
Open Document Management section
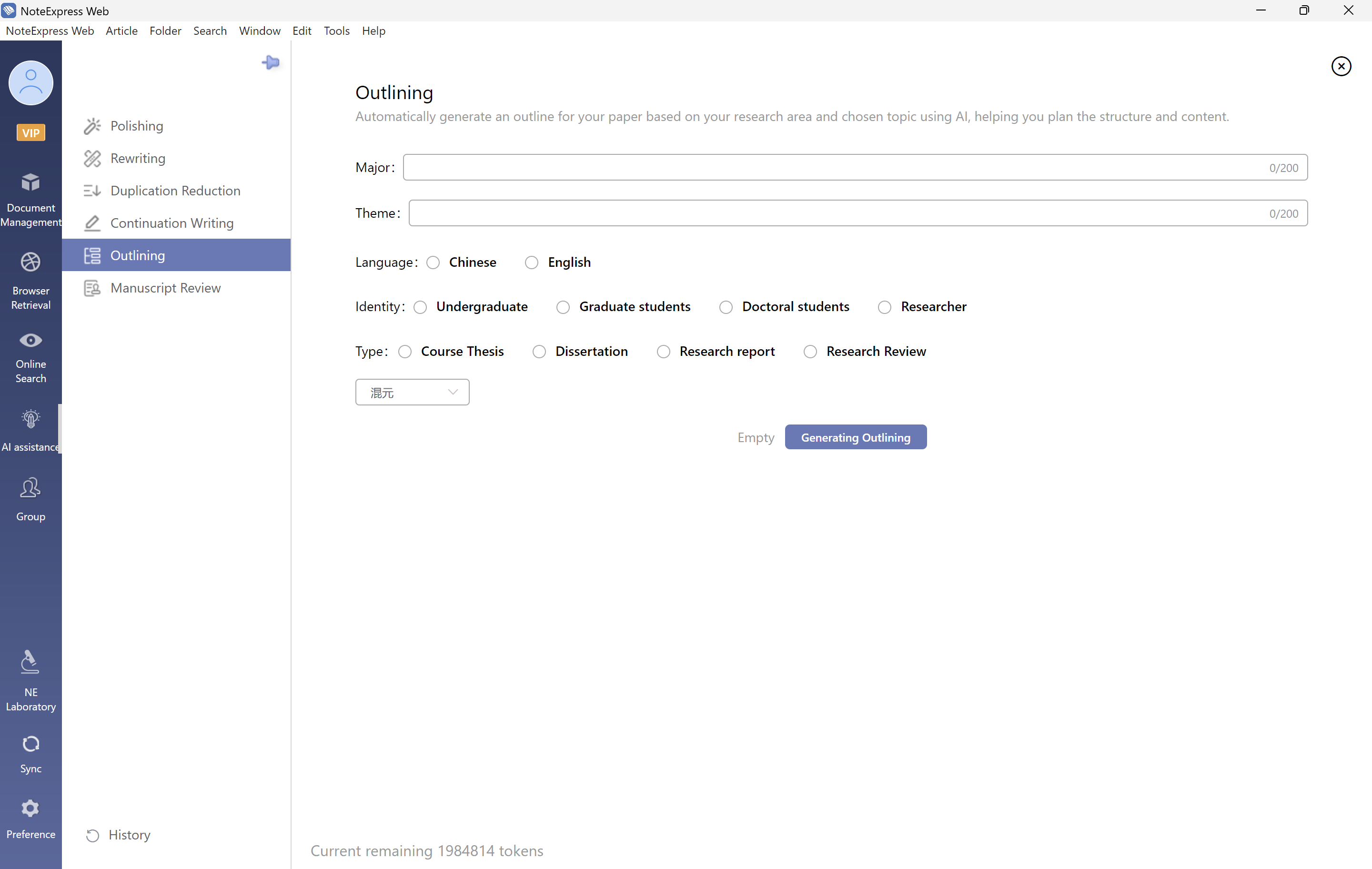(x=31, y=200)
